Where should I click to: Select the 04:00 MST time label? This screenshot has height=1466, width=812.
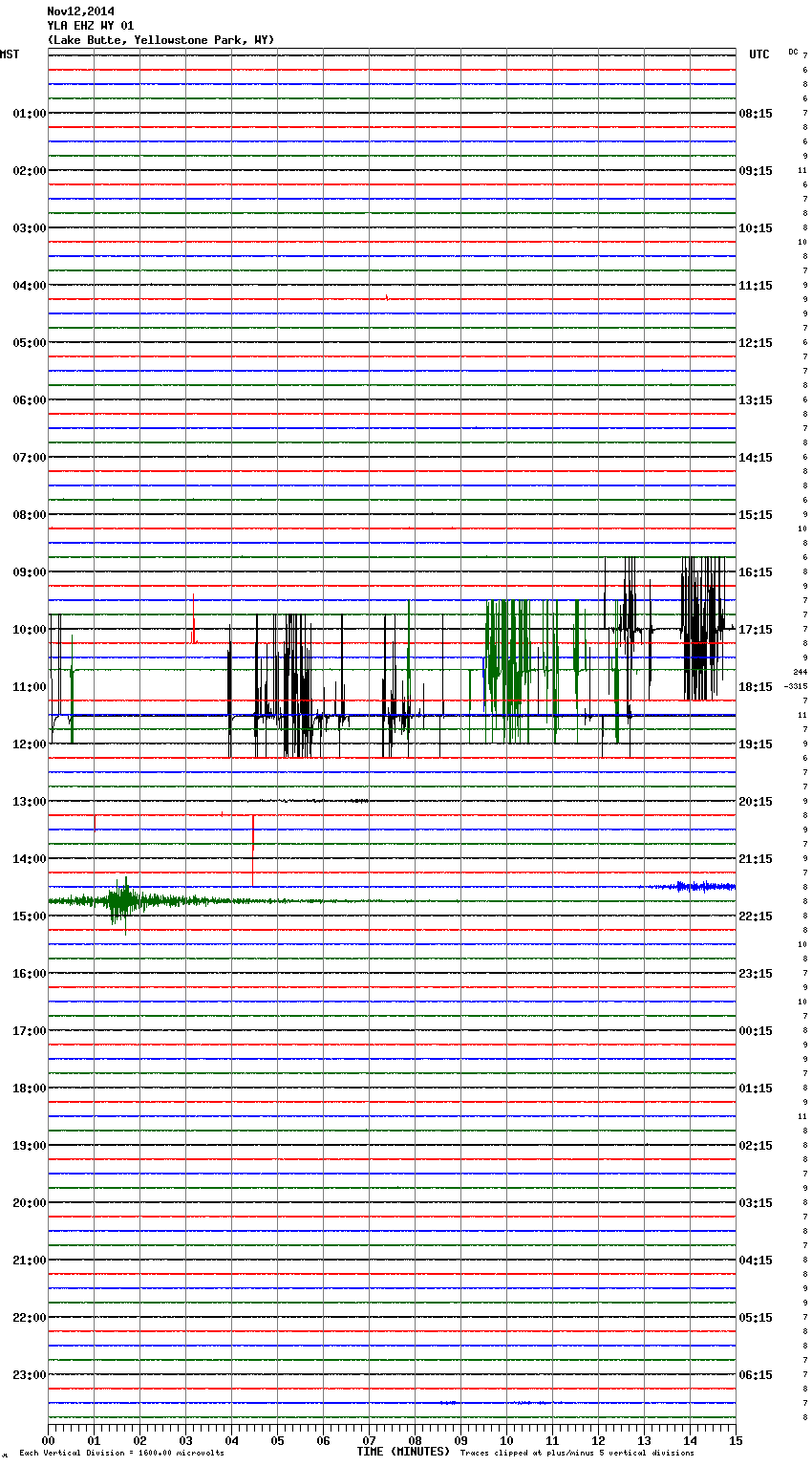point(30,286)
